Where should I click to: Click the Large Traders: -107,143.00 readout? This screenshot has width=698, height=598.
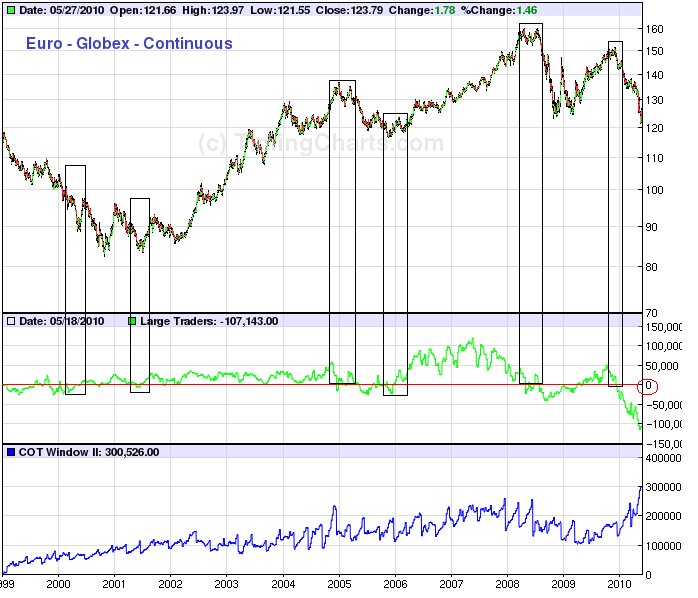(209, 321)
